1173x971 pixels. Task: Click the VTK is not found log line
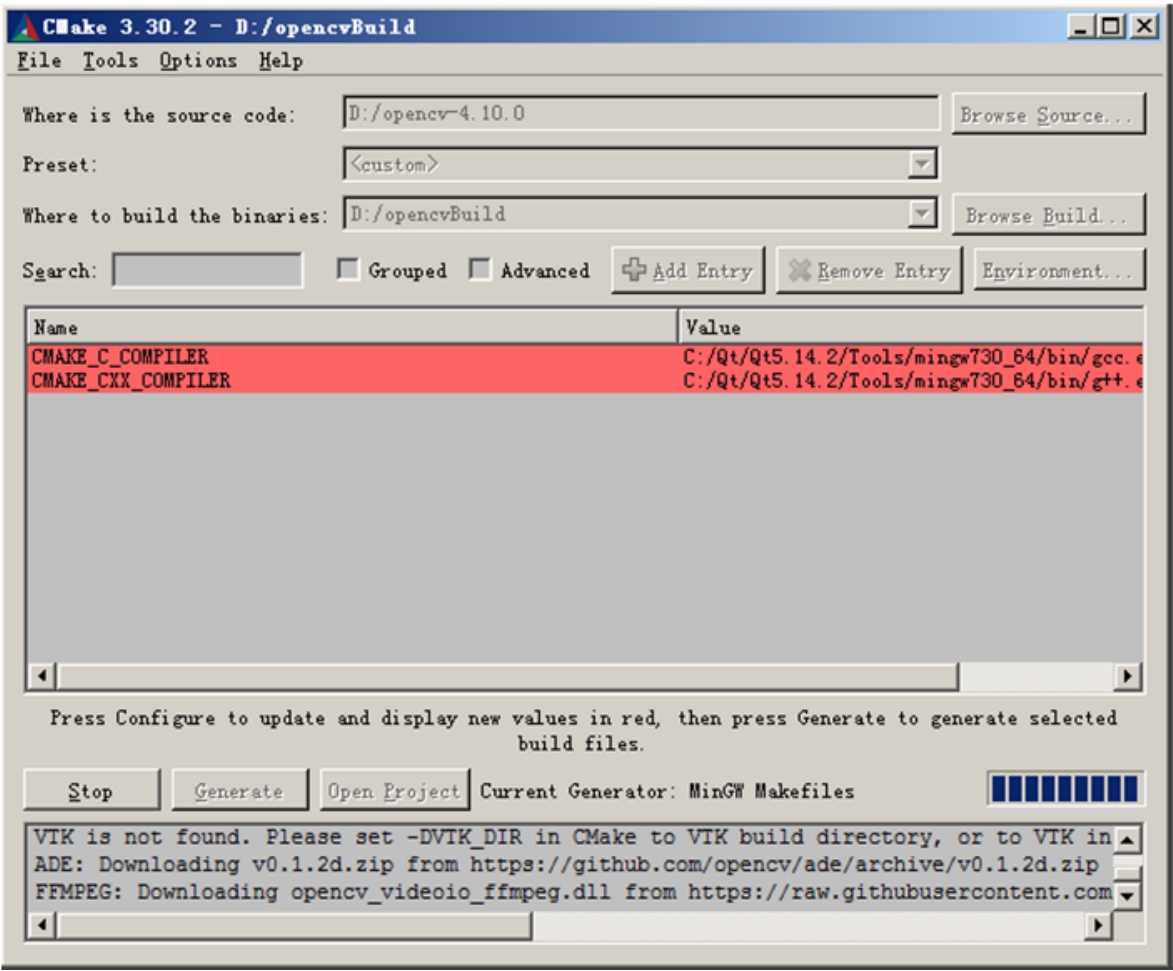coord(572,836)
